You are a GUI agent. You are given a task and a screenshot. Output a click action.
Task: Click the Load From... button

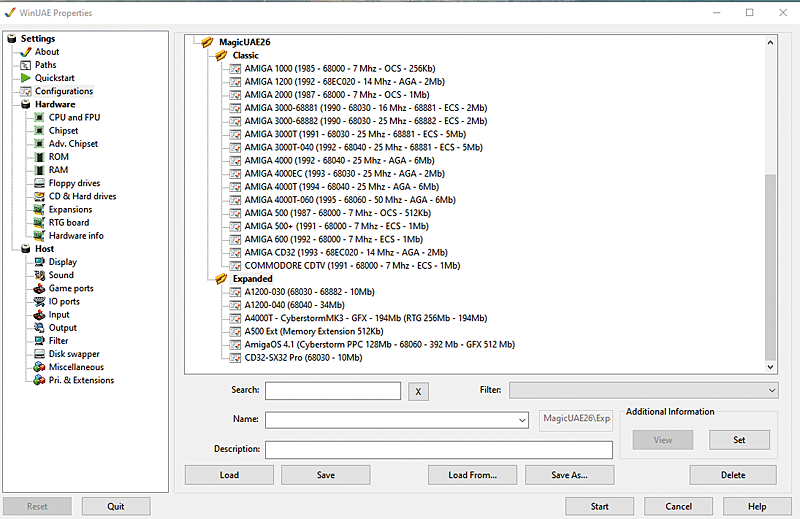(x=472, y=475)
